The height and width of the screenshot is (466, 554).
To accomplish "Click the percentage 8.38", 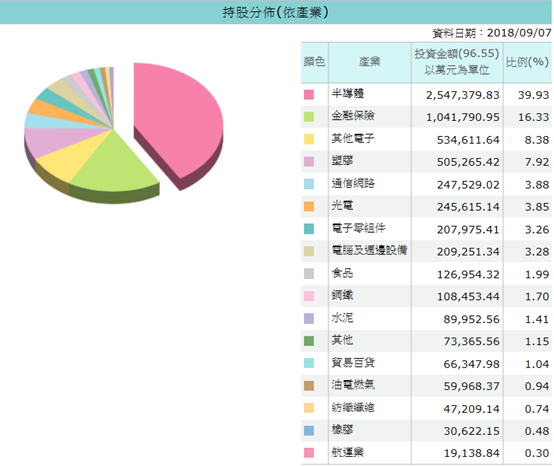I will (537, 140).
